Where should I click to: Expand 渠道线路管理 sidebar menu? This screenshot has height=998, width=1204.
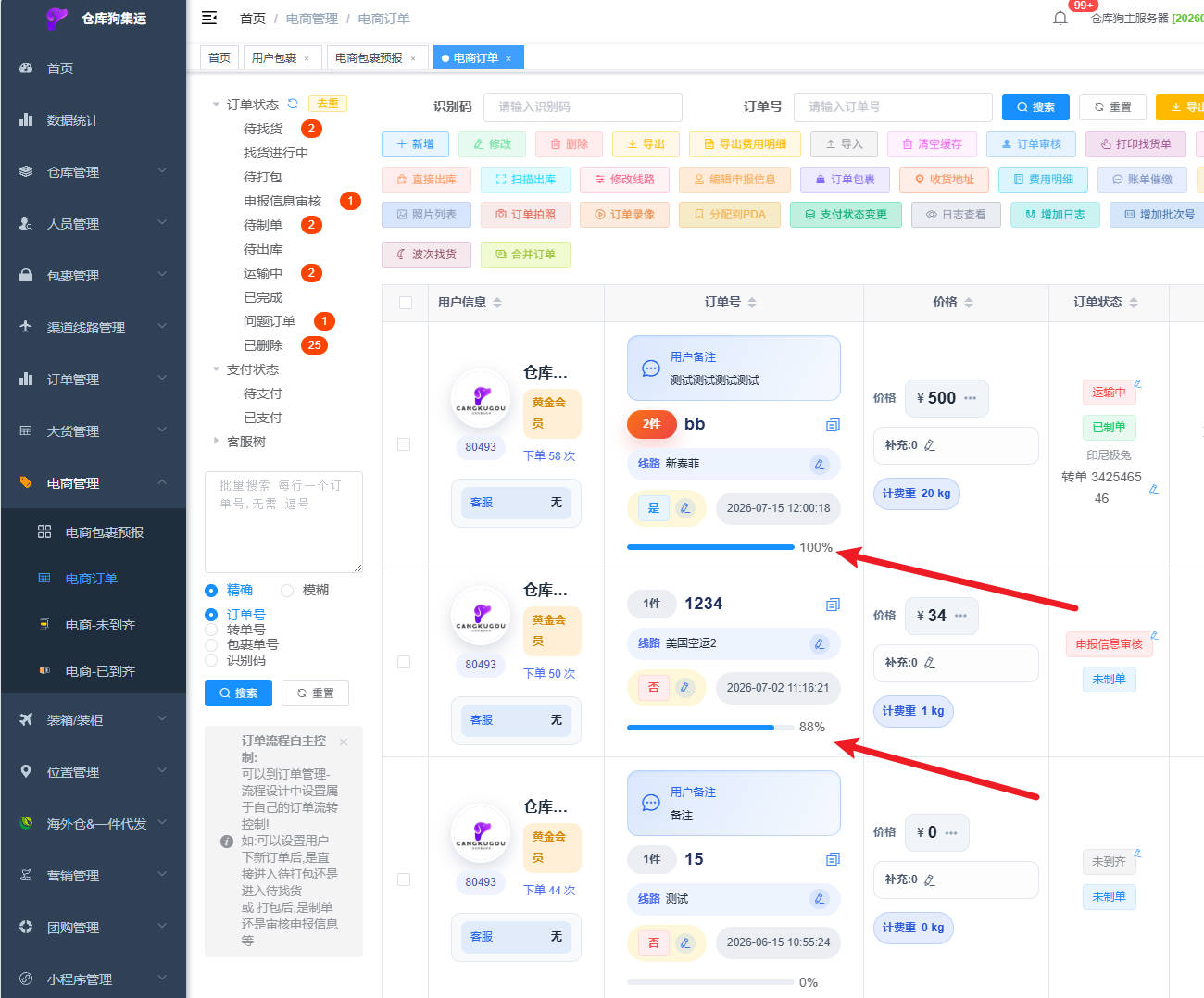pyautogui.click(x=93, y=328)
